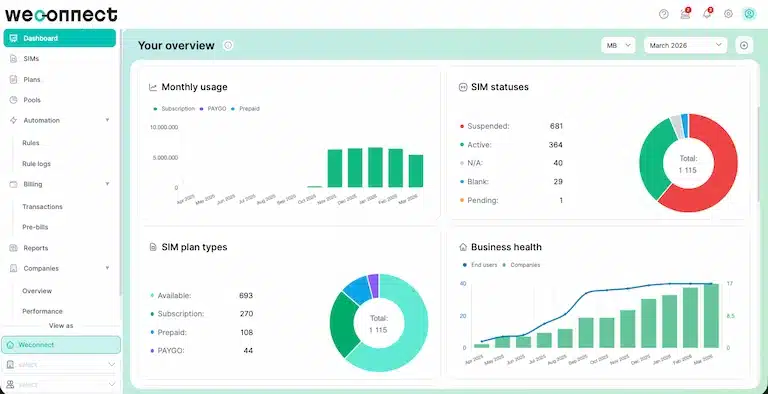
Task: Click the add widget plus button
Action: 744,46
